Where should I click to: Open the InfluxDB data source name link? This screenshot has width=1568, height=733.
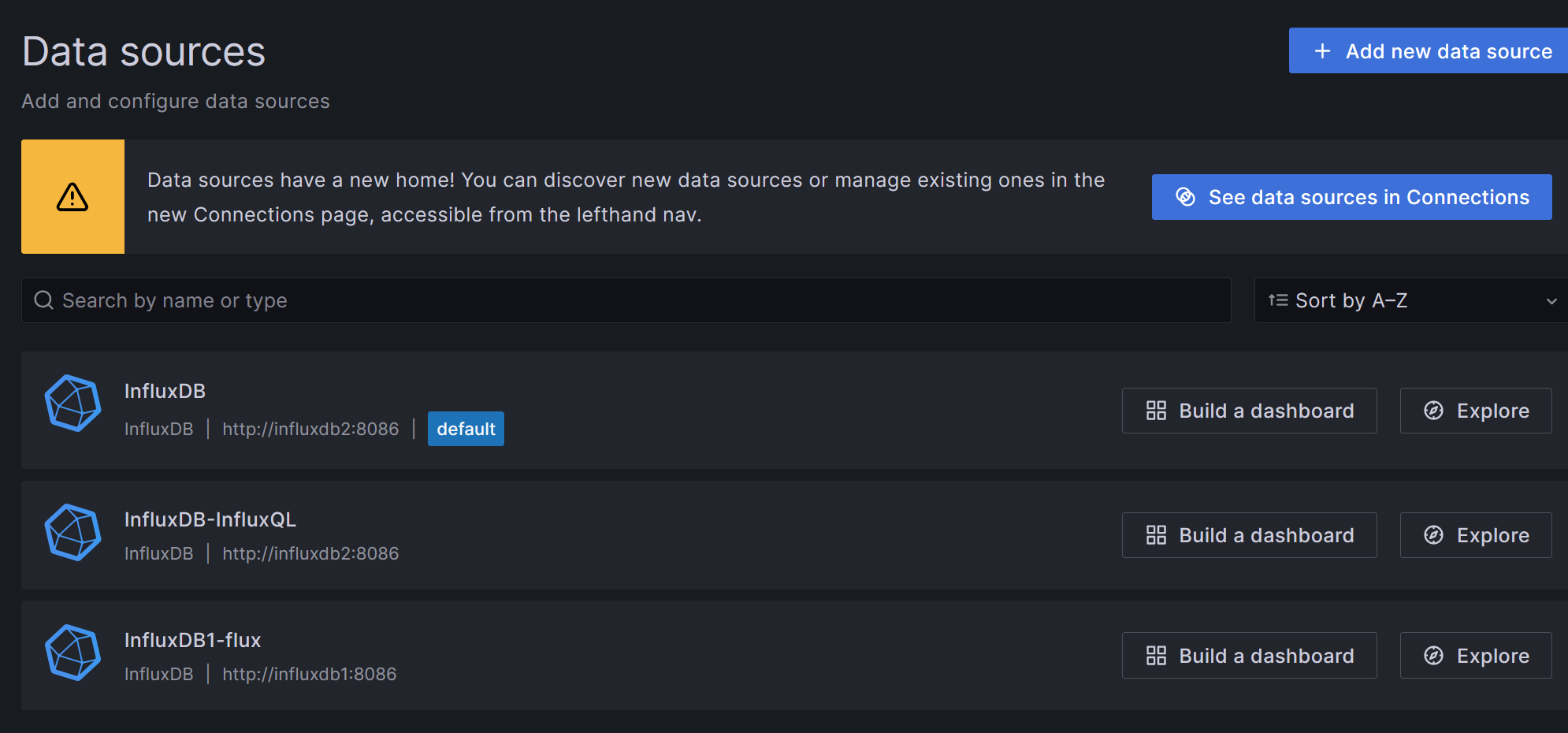click(165, 391)
